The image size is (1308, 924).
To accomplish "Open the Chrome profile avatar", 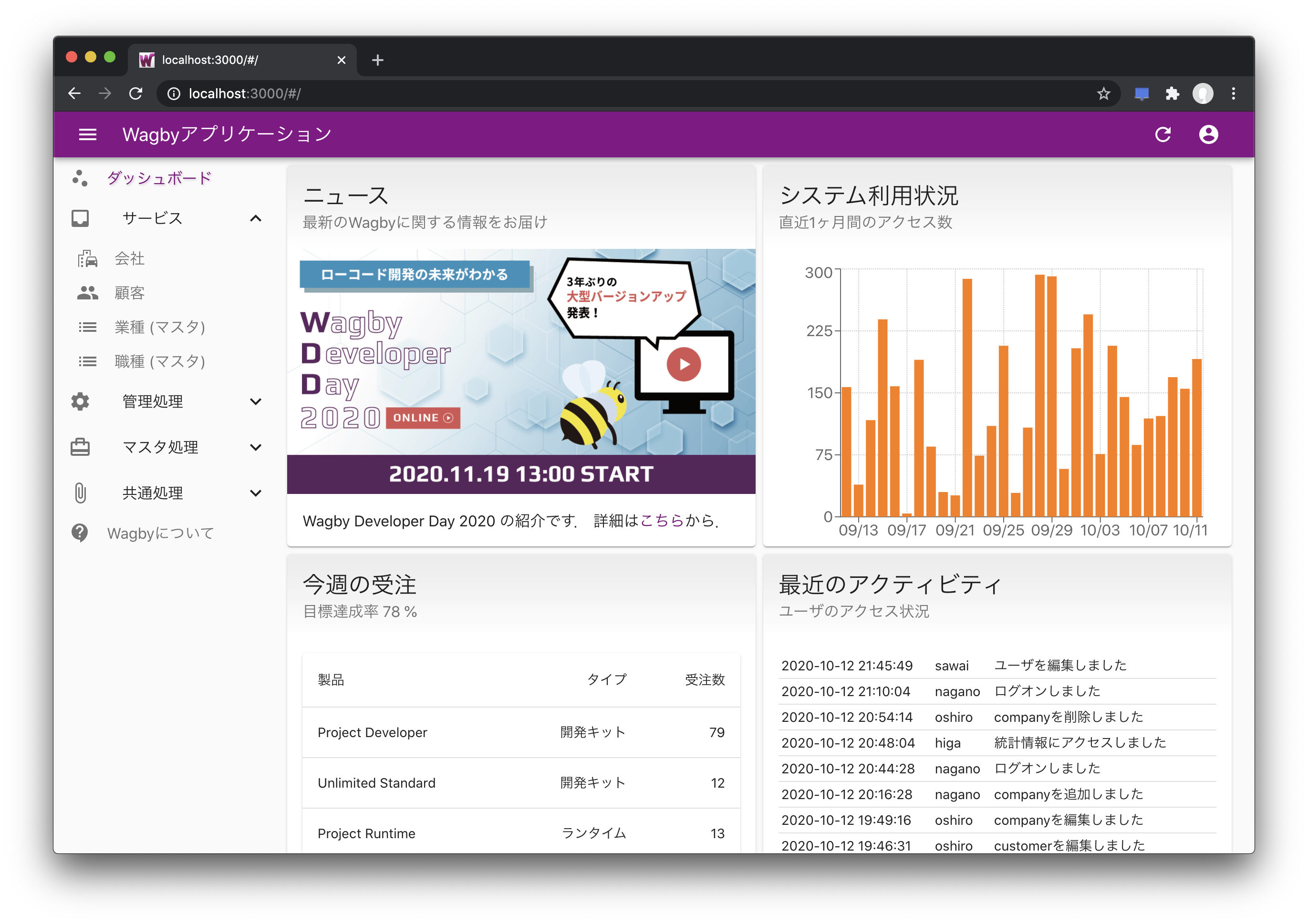I will [1203, 93].
